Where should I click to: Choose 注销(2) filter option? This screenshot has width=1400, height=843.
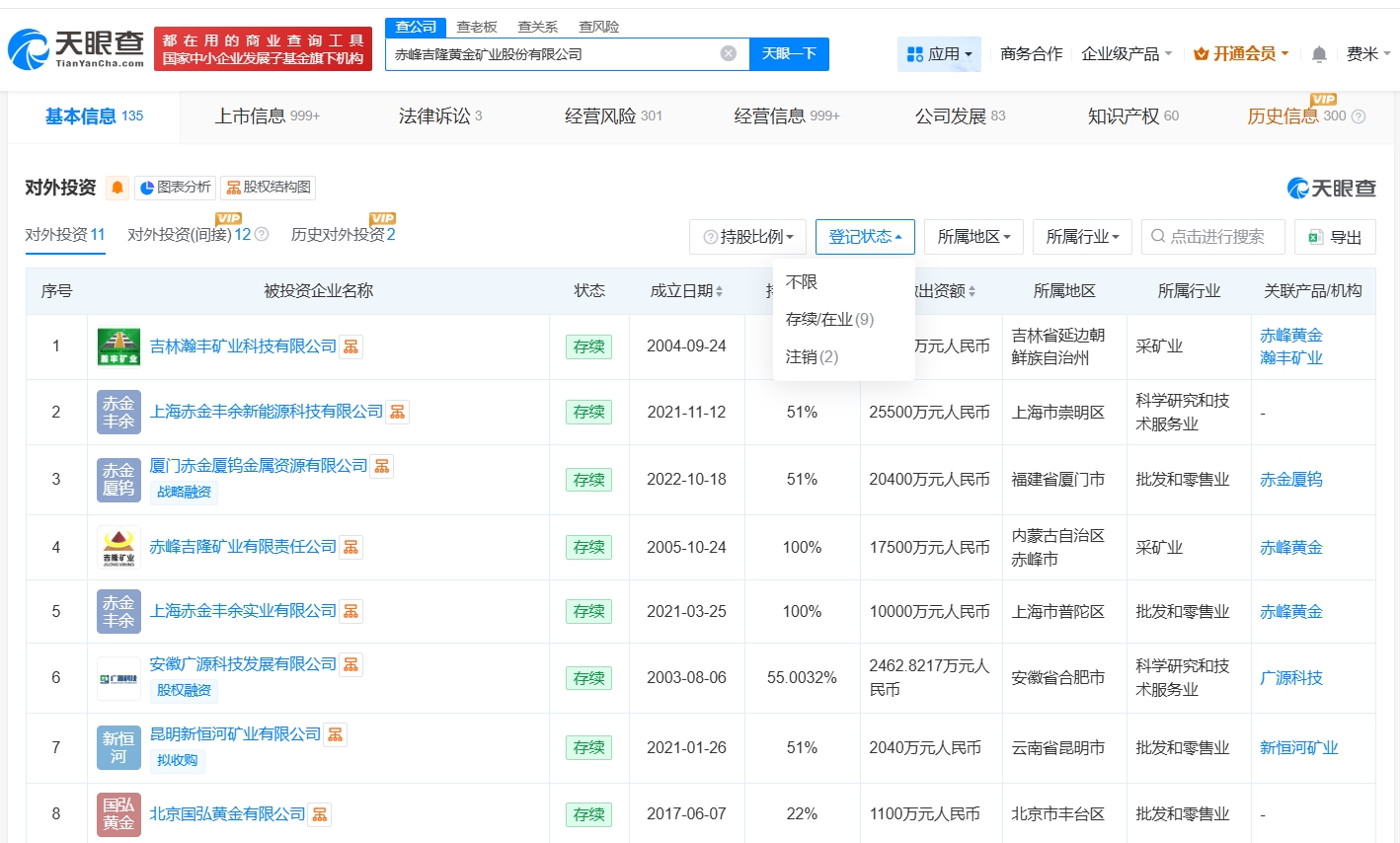pos(812,357)
